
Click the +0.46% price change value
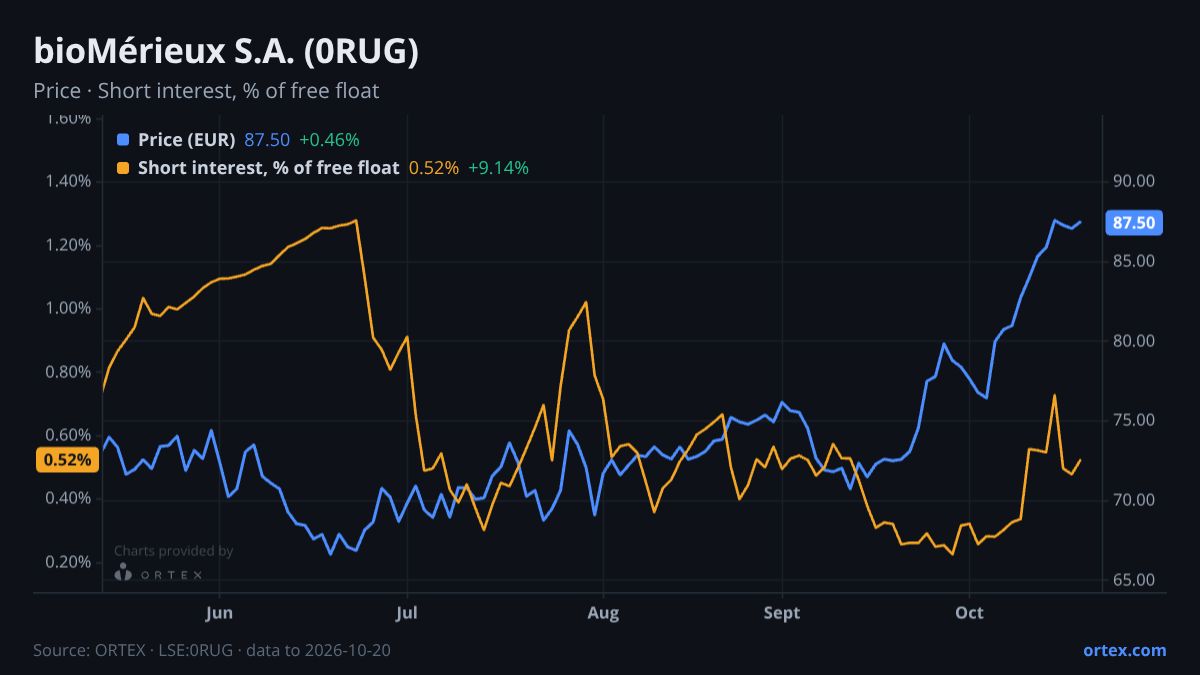[329, 140]
